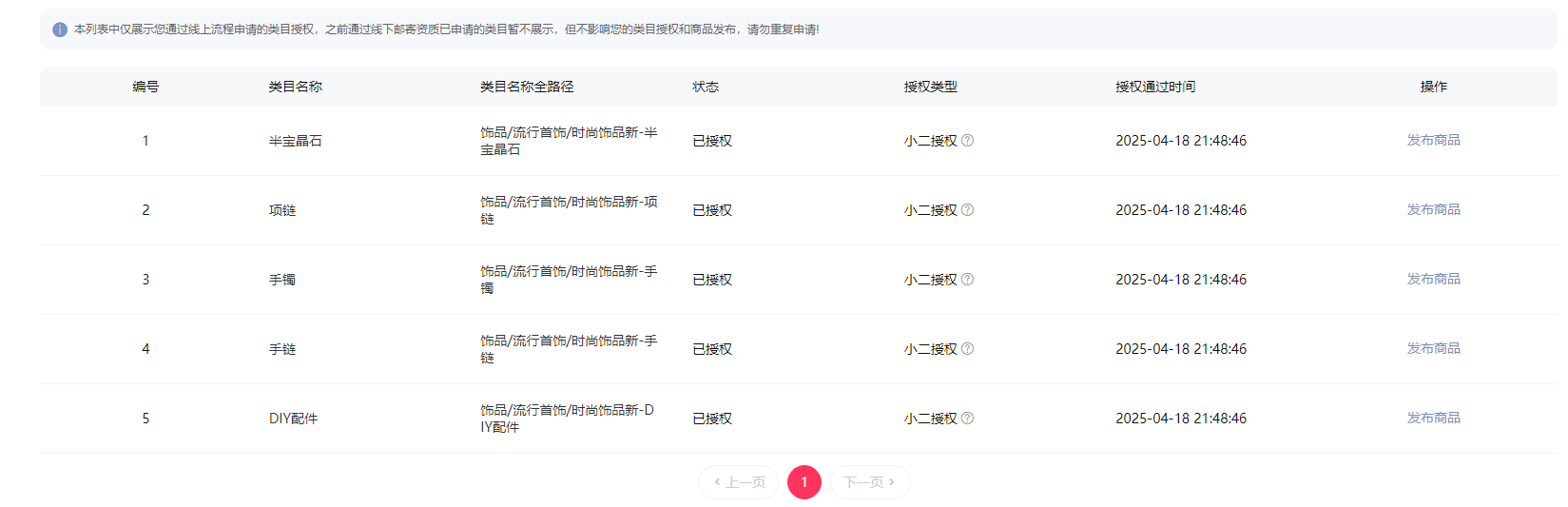Viewport: 1568px width, 507px height.
Task: Click the 状态 column header
Action: click(x=706, y=87)
